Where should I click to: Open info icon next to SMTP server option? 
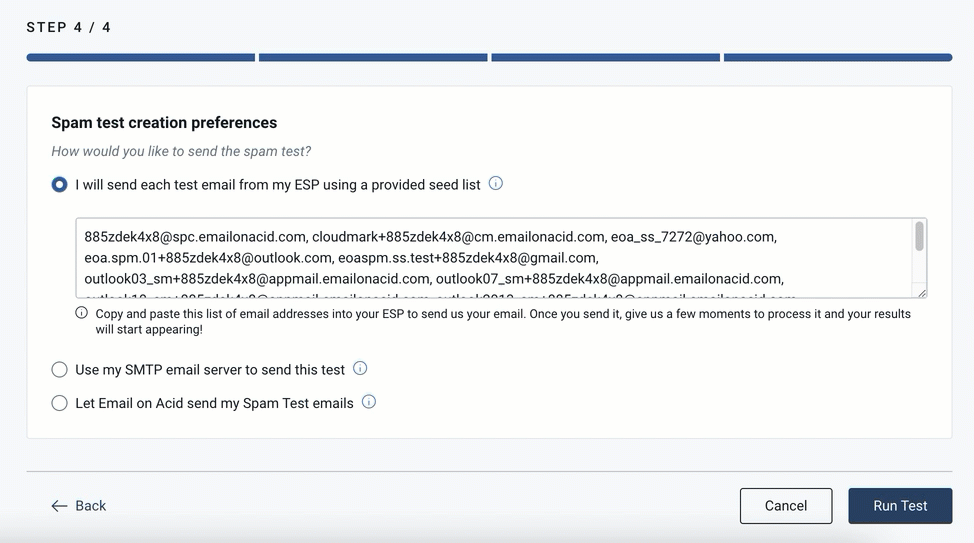(x=360, y=368)
